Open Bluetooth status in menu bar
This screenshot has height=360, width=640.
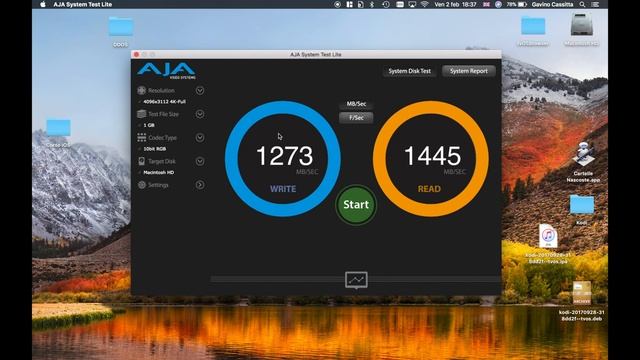coord(372,4)
